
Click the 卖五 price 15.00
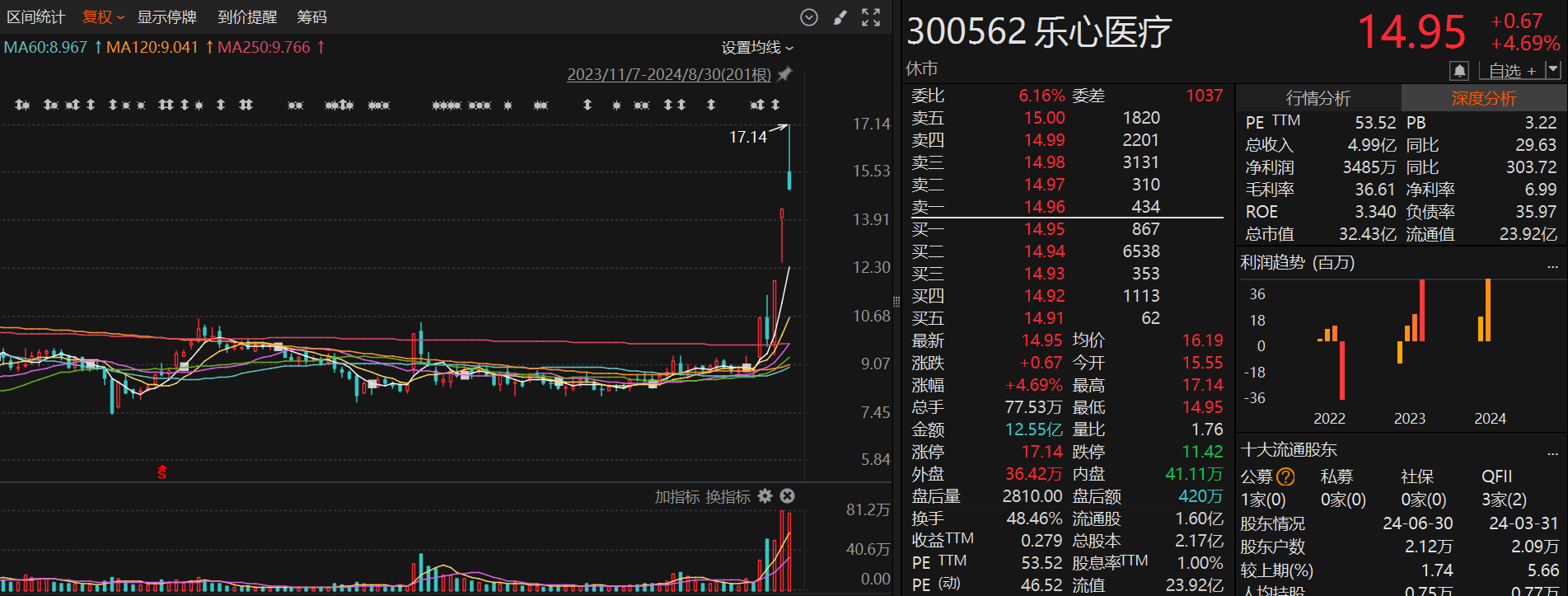pyautogui.click(x=1045, y=118)
